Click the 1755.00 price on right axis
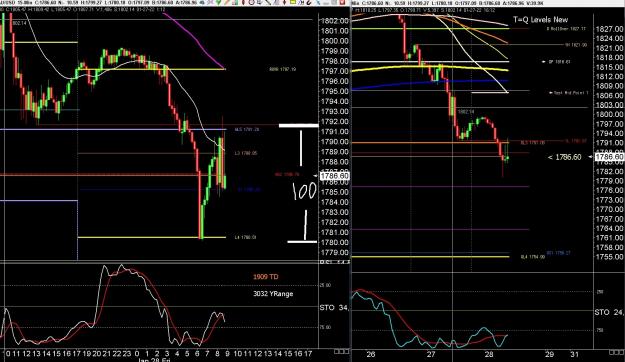This screenshot has height=362, width=625. 610,257
